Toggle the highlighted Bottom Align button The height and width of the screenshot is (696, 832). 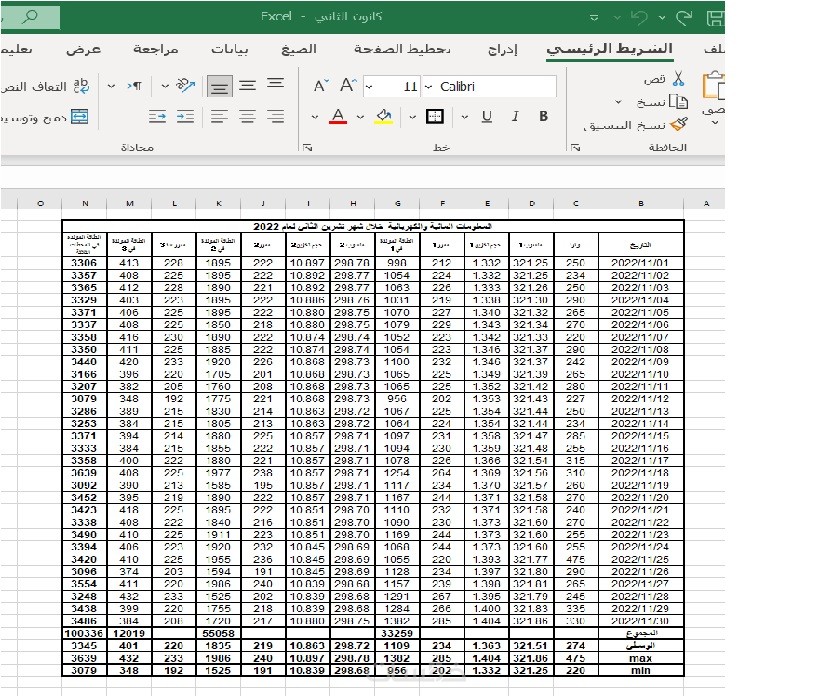pos(219,85)
